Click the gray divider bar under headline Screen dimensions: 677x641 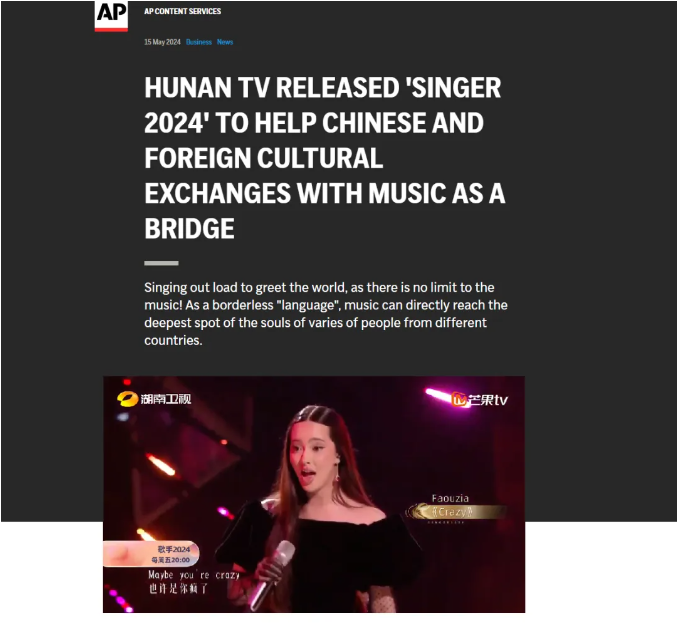[x=161, y=263]
